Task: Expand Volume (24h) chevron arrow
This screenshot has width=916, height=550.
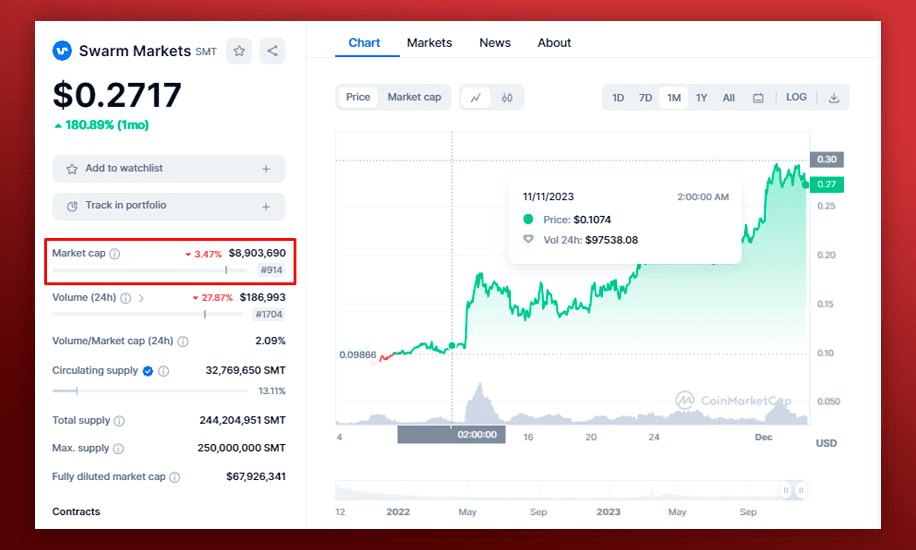Action: point(141,298)
